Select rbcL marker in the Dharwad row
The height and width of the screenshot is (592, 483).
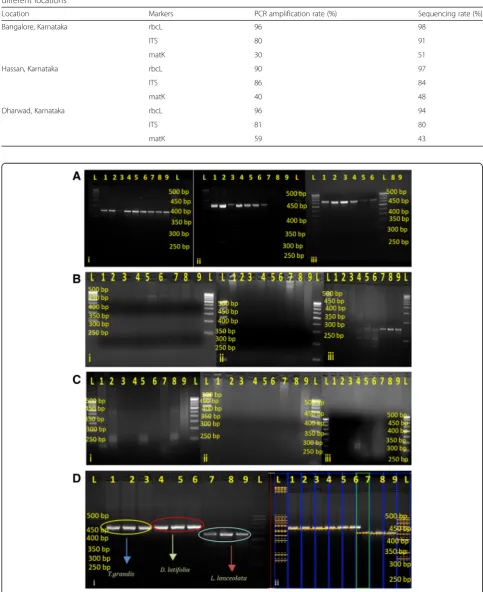pyautogui.click(x=155, y=111)
